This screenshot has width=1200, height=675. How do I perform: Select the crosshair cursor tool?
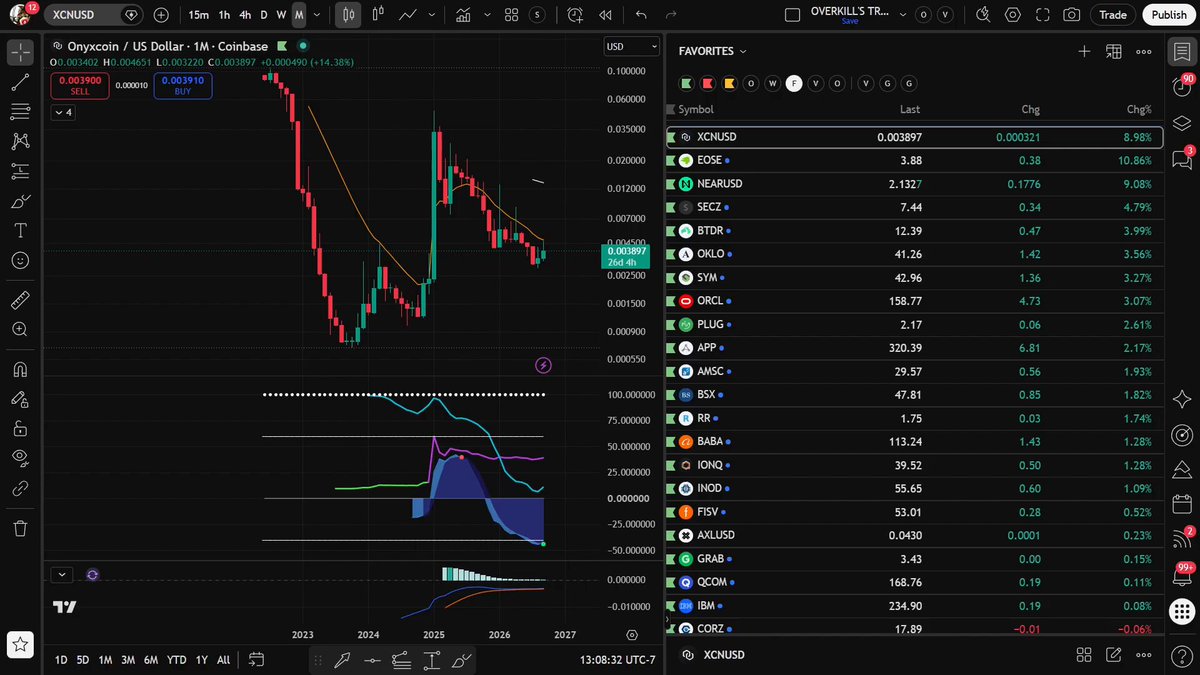(20, 52)
